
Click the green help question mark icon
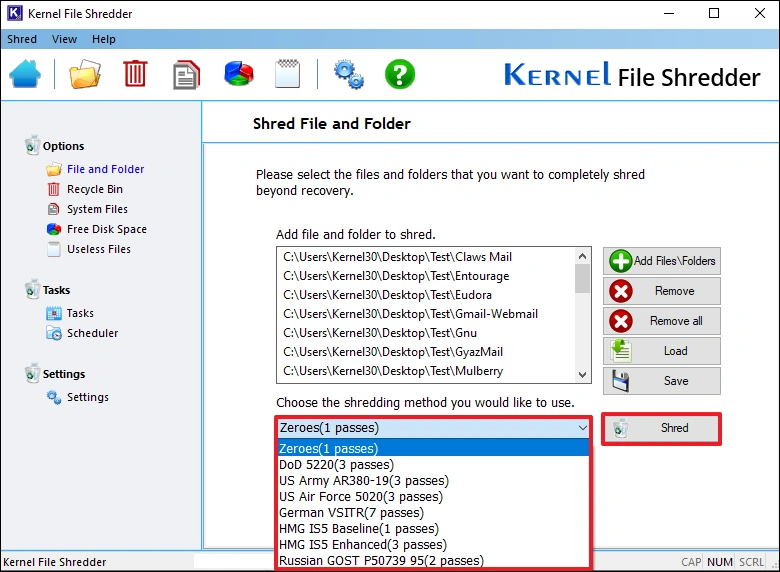click(x=400, y=75)
